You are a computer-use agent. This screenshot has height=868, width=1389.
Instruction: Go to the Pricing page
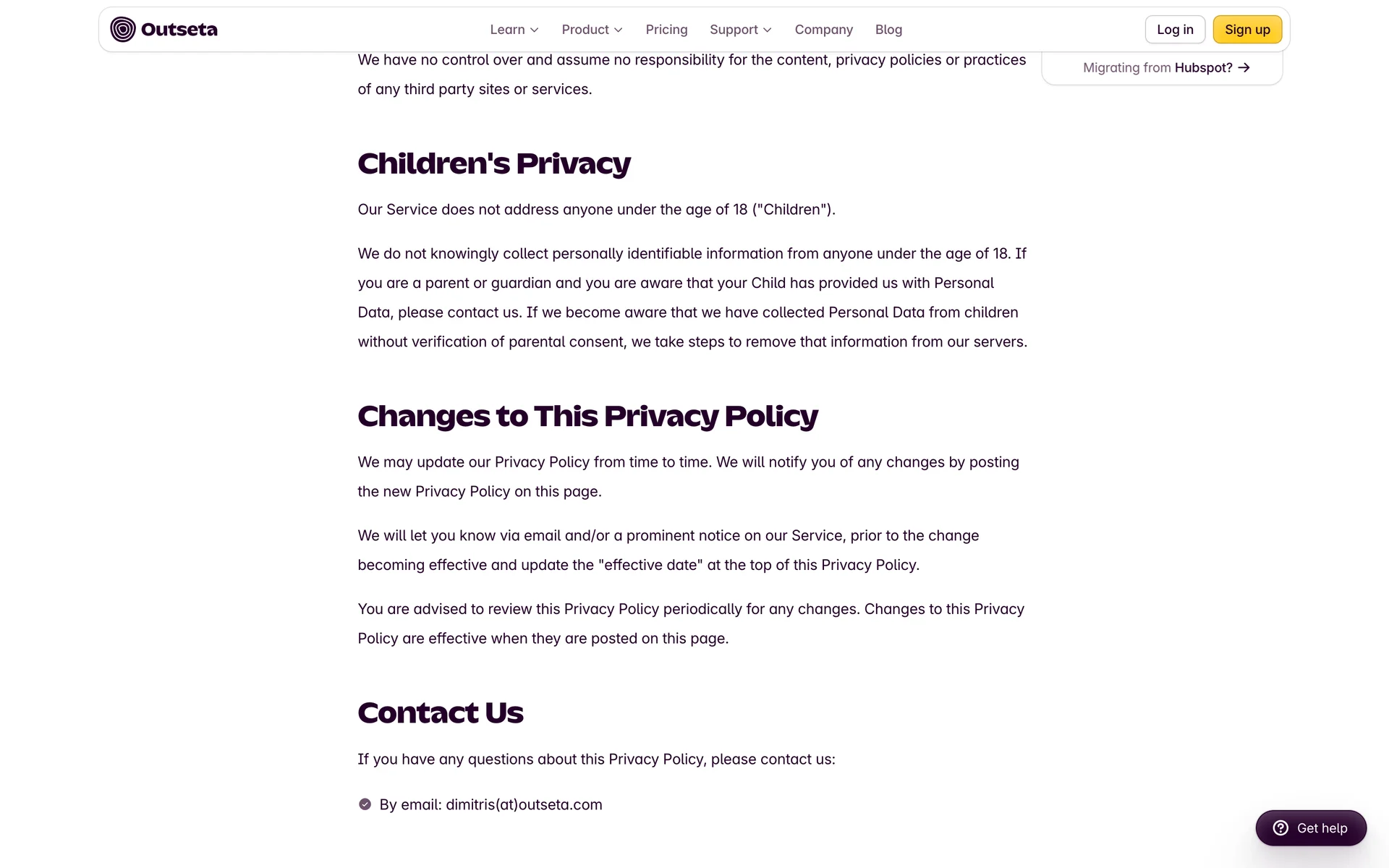pyautogui.click(x=666, y=30)
